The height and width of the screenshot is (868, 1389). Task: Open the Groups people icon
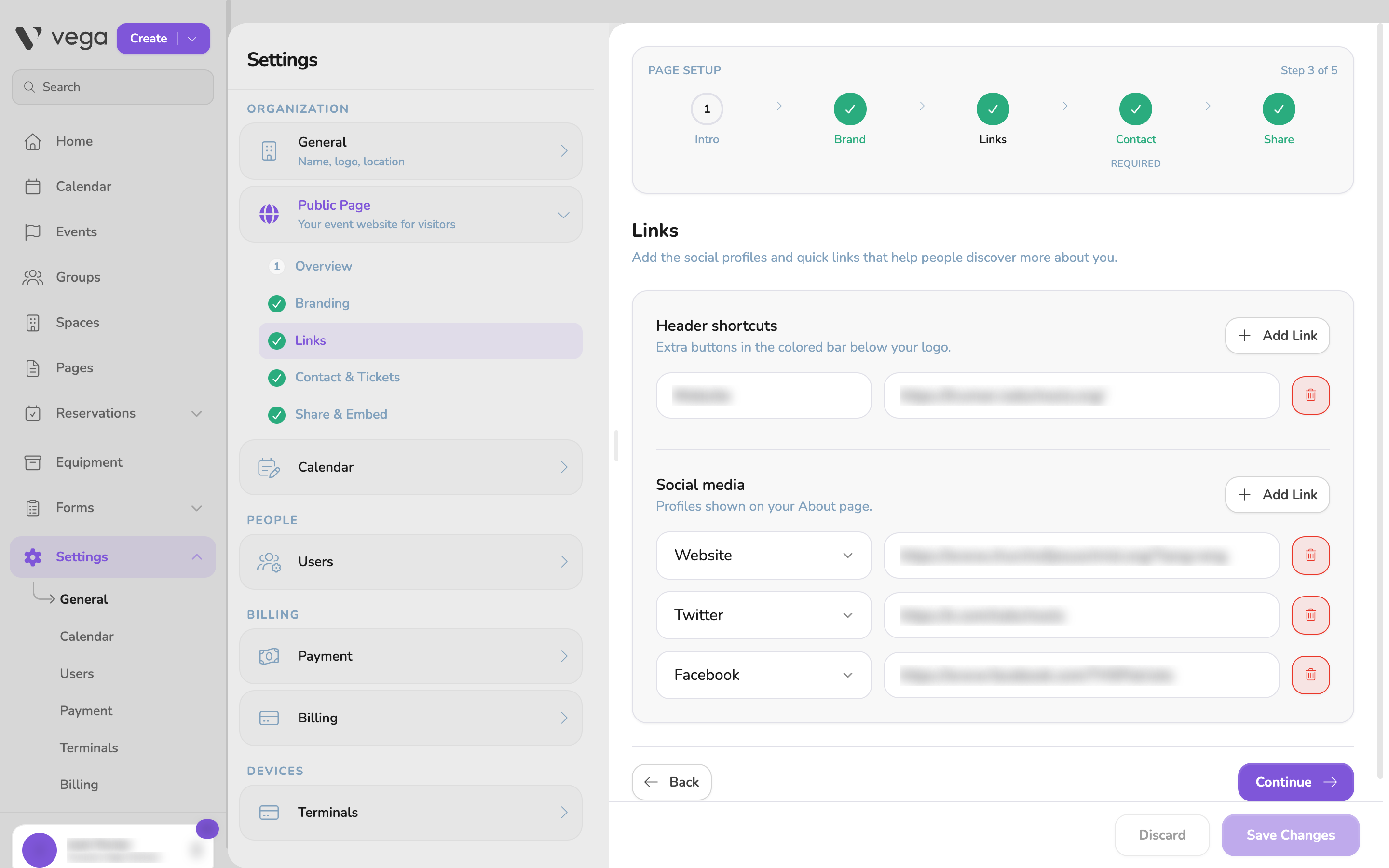click(33, 277)
